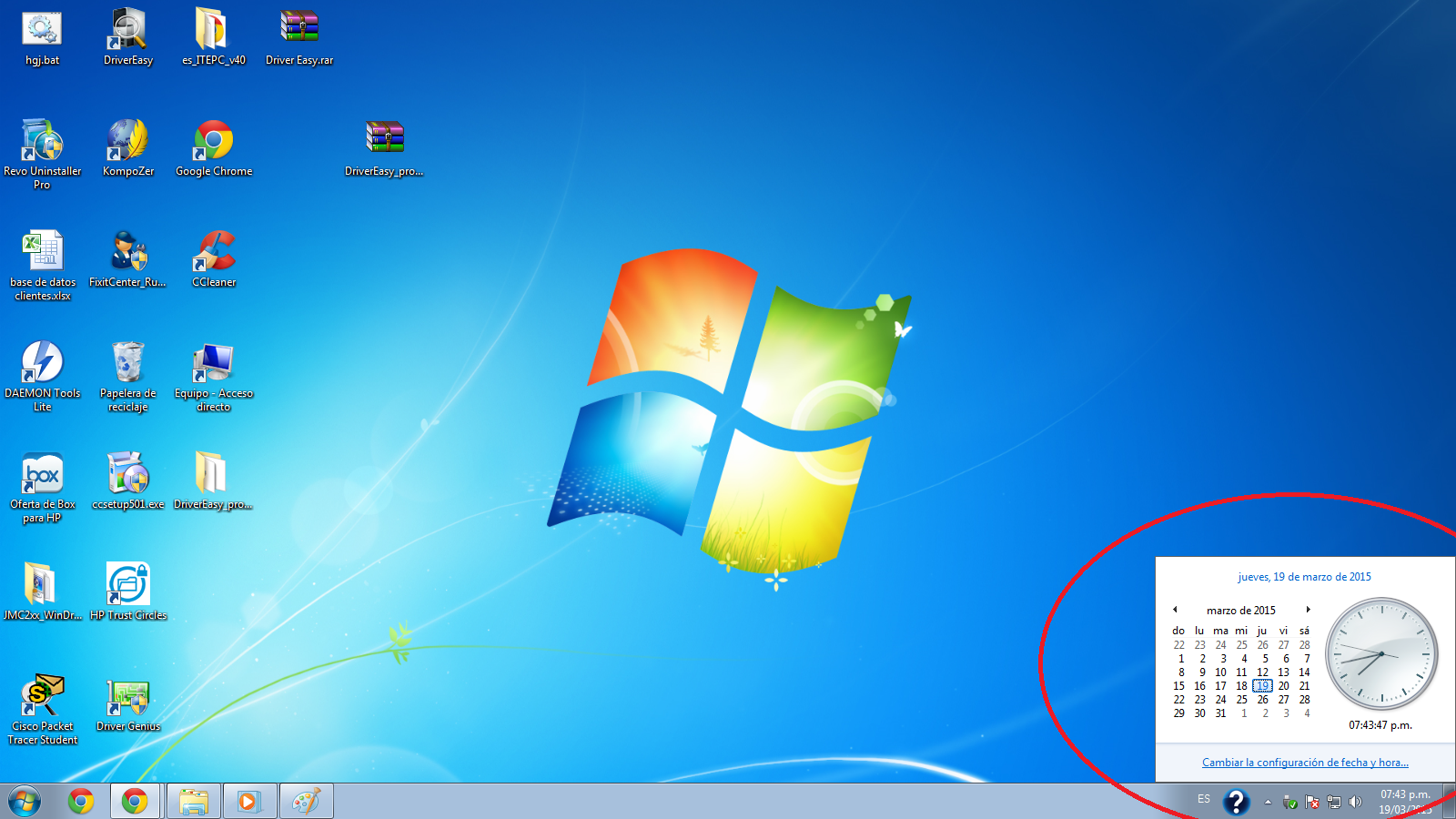Click the Safely Remove Hardware tray icon

tap(1289, 802)
